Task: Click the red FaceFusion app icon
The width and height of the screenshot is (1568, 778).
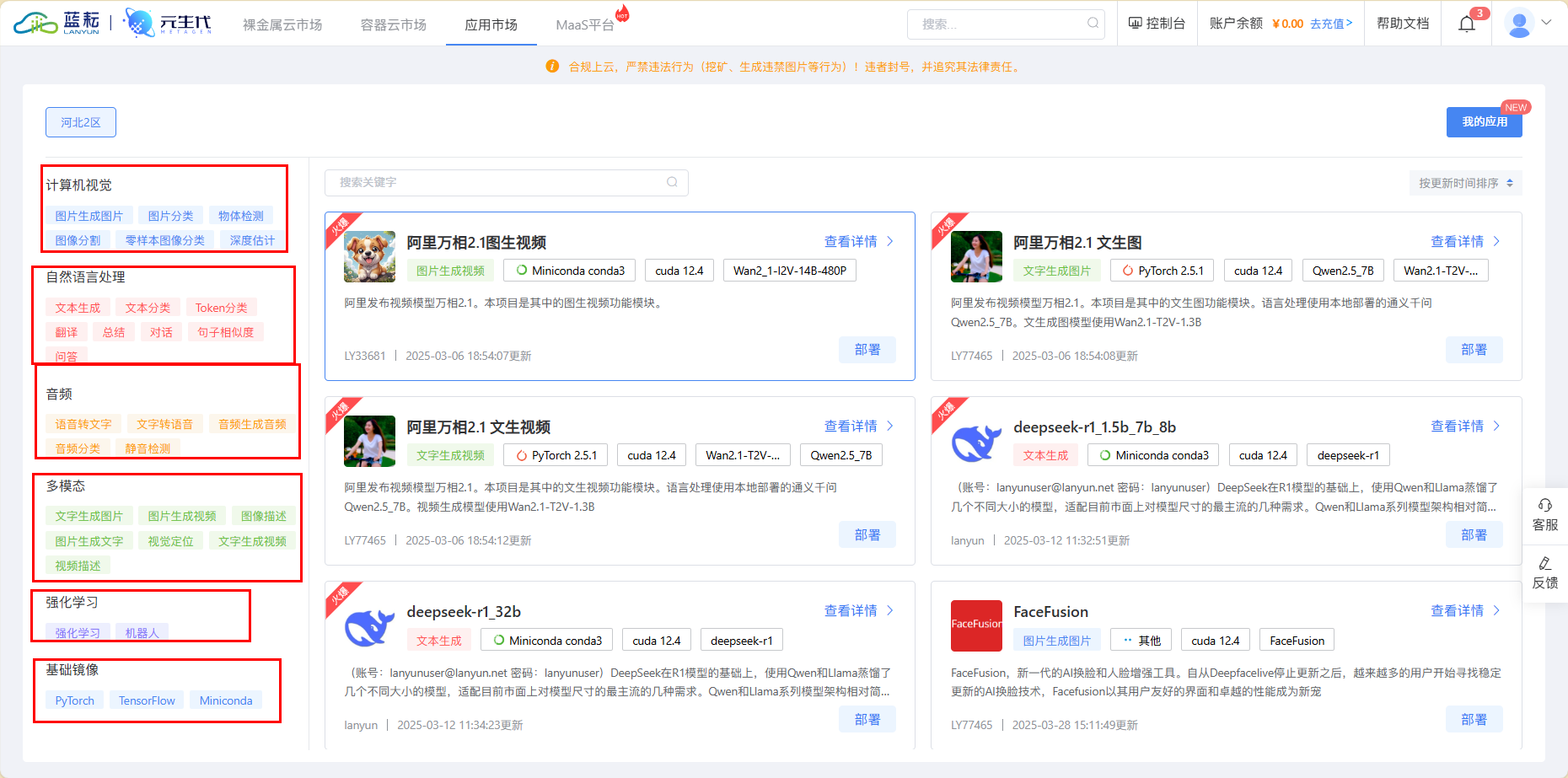Action: [x=976, y=625]
